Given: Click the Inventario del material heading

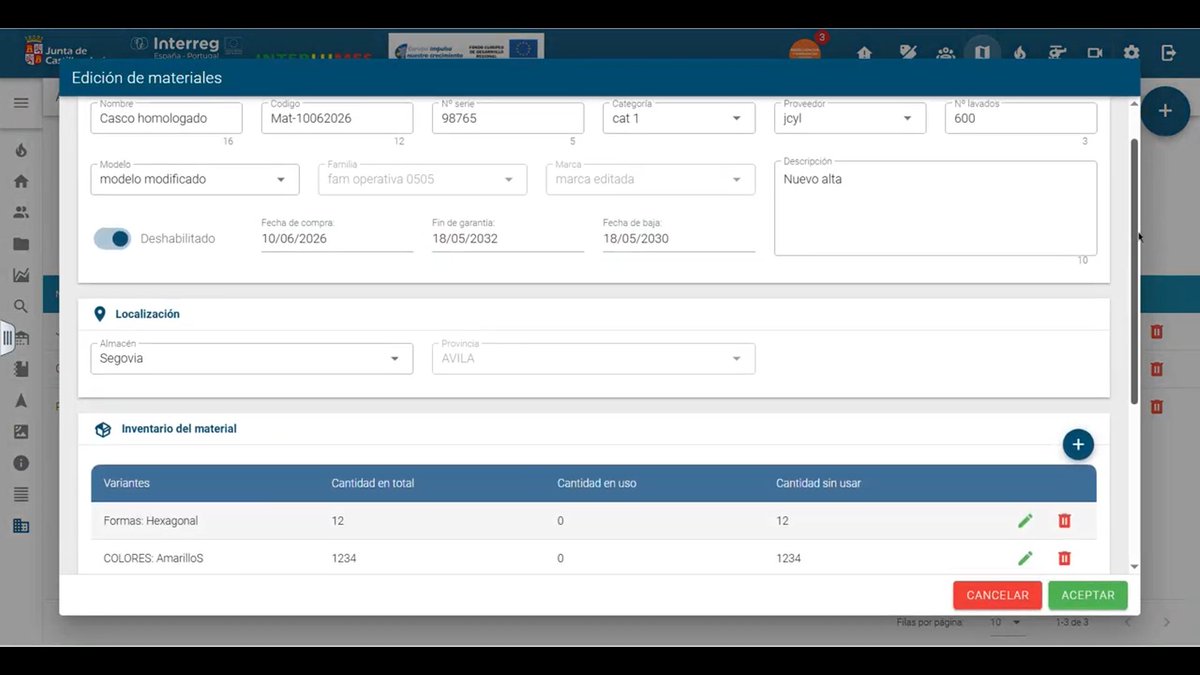Looking at the screenshot, I should tap(179, 429).
